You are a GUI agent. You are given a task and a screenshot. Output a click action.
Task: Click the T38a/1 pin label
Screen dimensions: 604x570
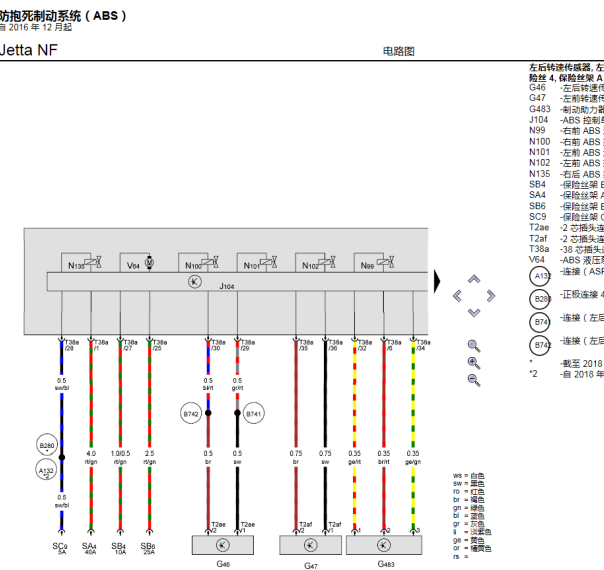[x=101, y=345]
